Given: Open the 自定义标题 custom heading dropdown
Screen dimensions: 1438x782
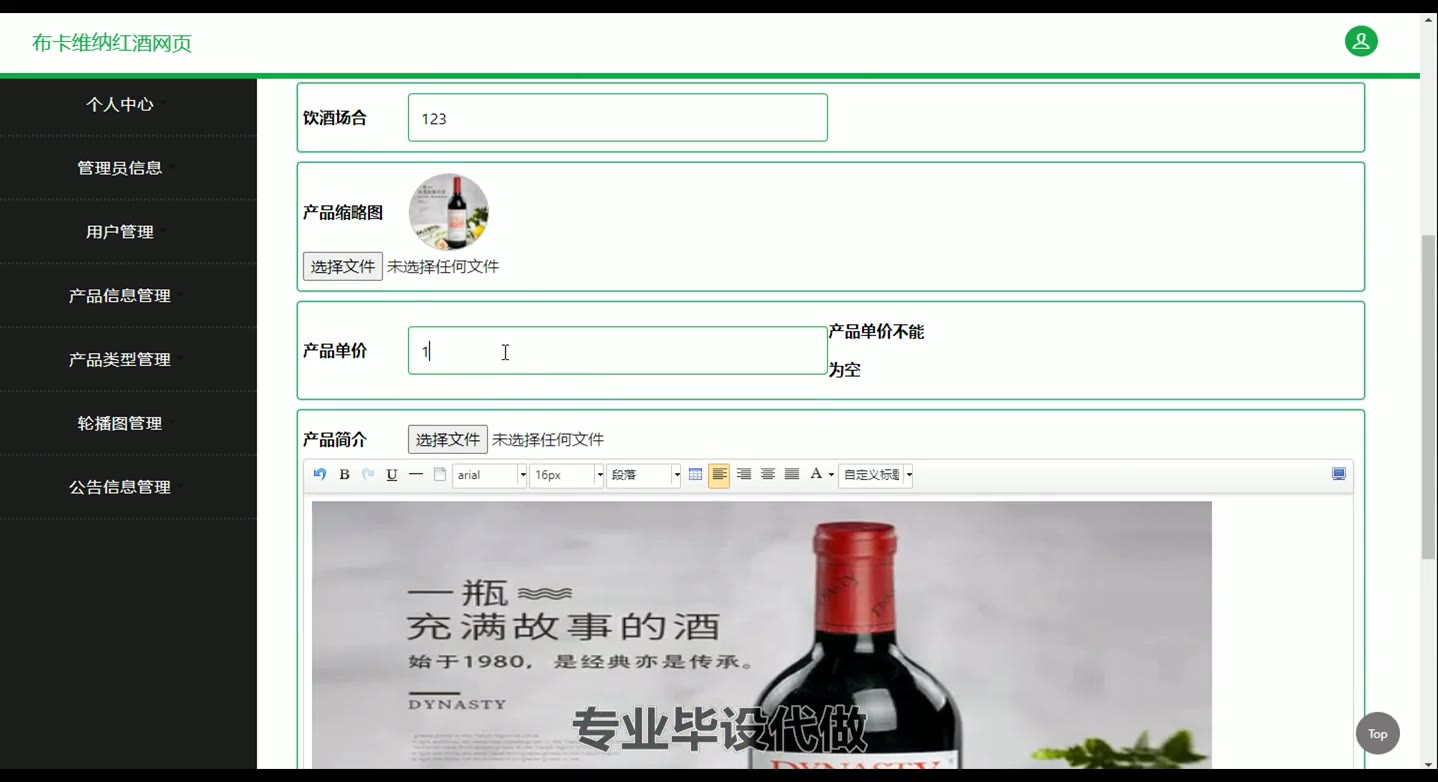Looking at the screenshot, I should coord(876,475).
